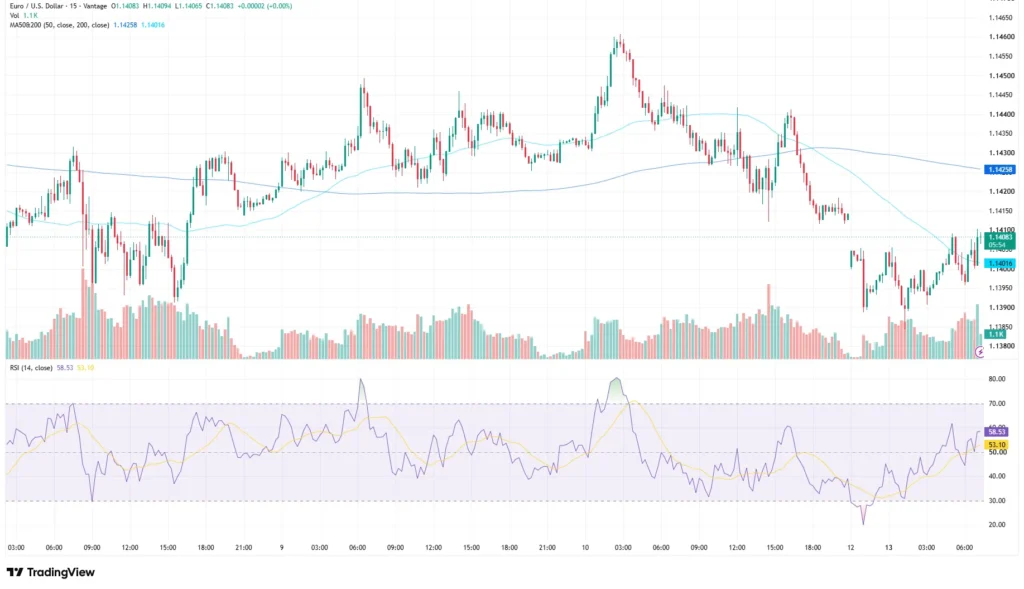Click the 1.13900 price axis tick
The image size is (1024, 589).
[1000, 308]
